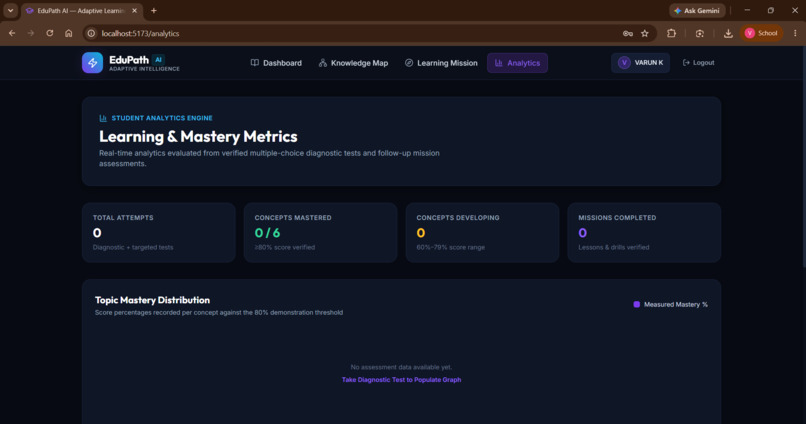Click the Student Analytics Engine chart icon
The image size is (806, 424).
[x=103, y=118]
